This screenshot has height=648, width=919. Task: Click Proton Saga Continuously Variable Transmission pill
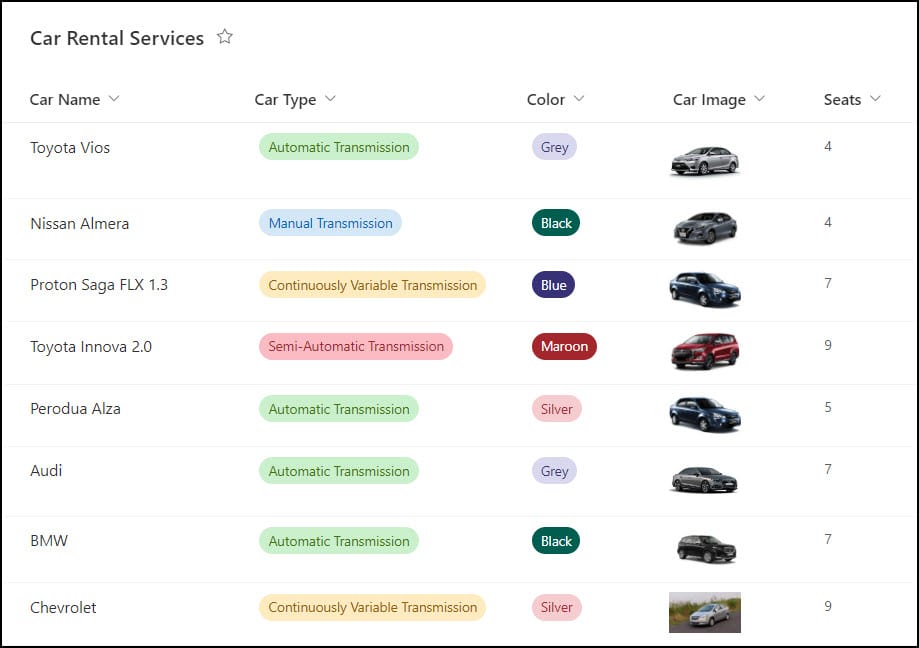(x=372, y=285)
